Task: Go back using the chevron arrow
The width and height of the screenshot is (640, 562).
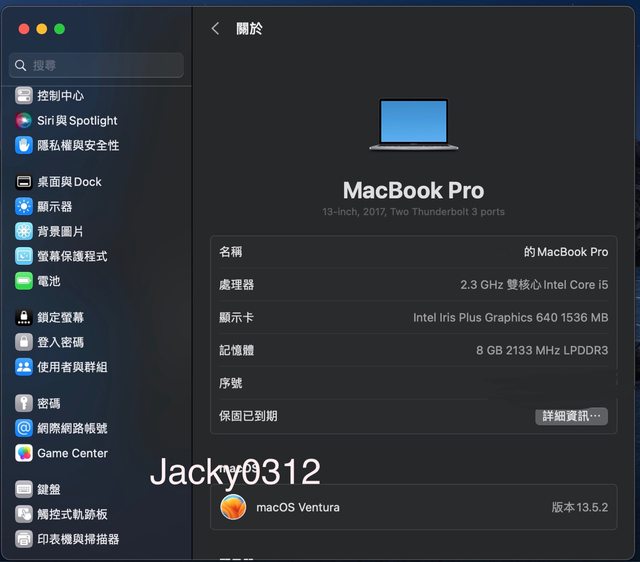Action: pos(215,29)
